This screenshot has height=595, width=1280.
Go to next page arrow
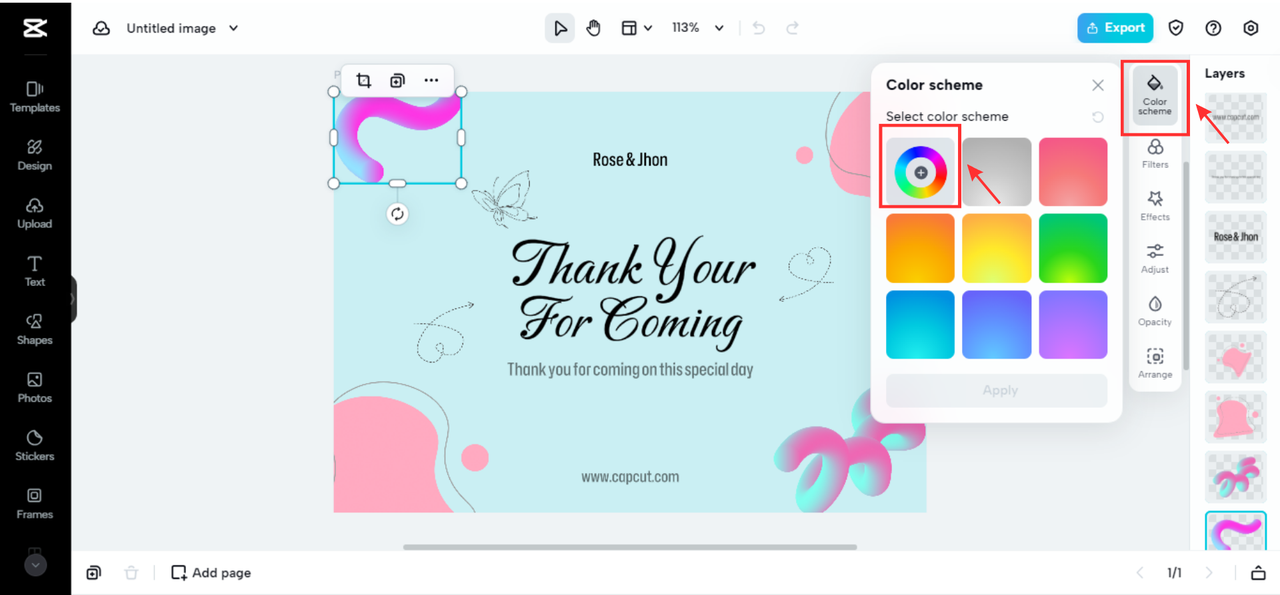tap(1209, 573)
